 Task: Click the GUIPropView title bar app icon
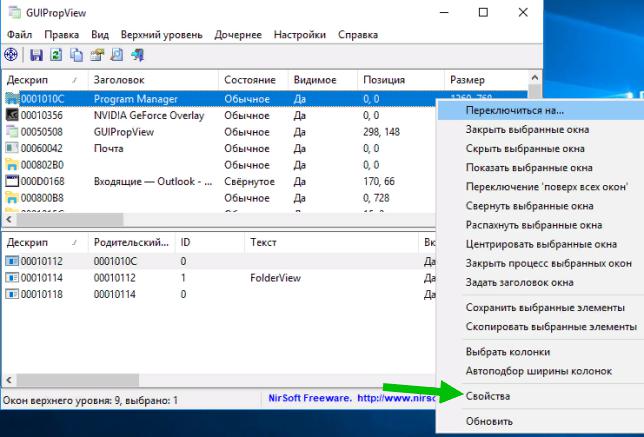(15, 13)
